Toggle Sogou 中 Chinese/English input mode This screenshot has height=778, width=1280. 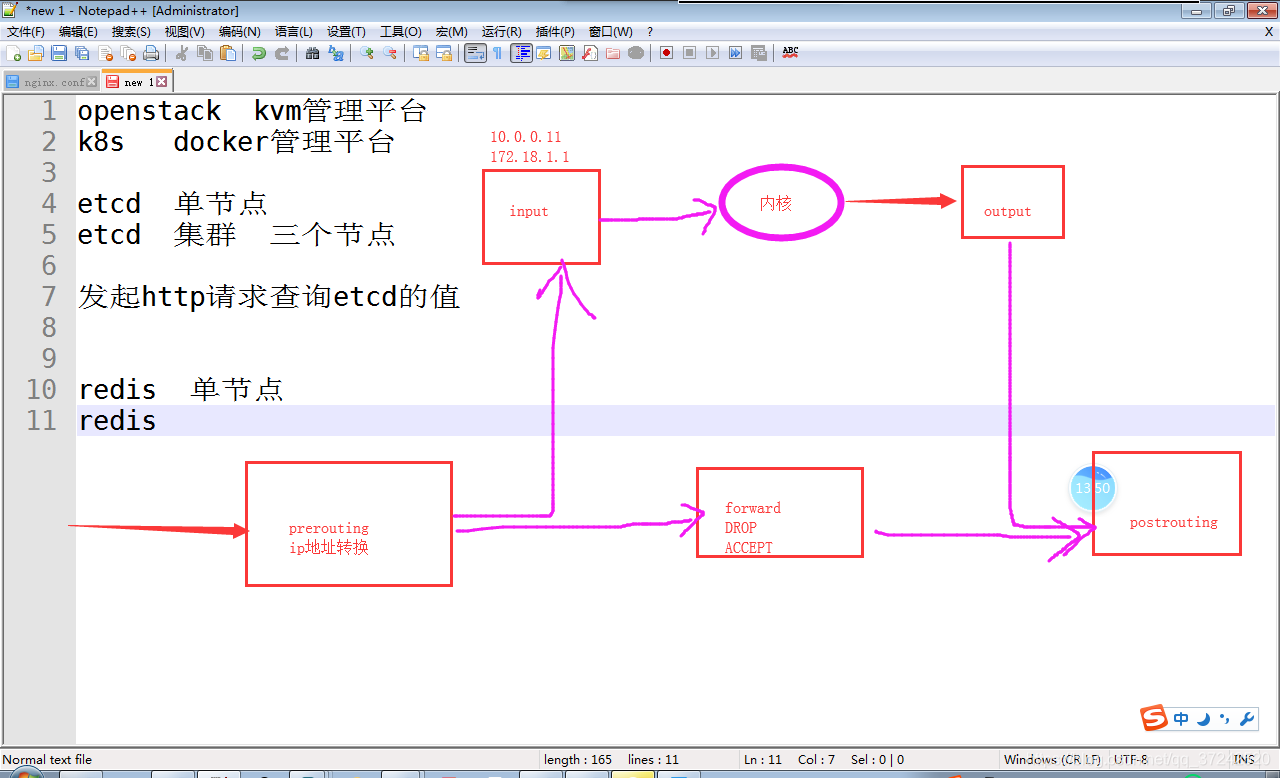[x=1182, y=719]
